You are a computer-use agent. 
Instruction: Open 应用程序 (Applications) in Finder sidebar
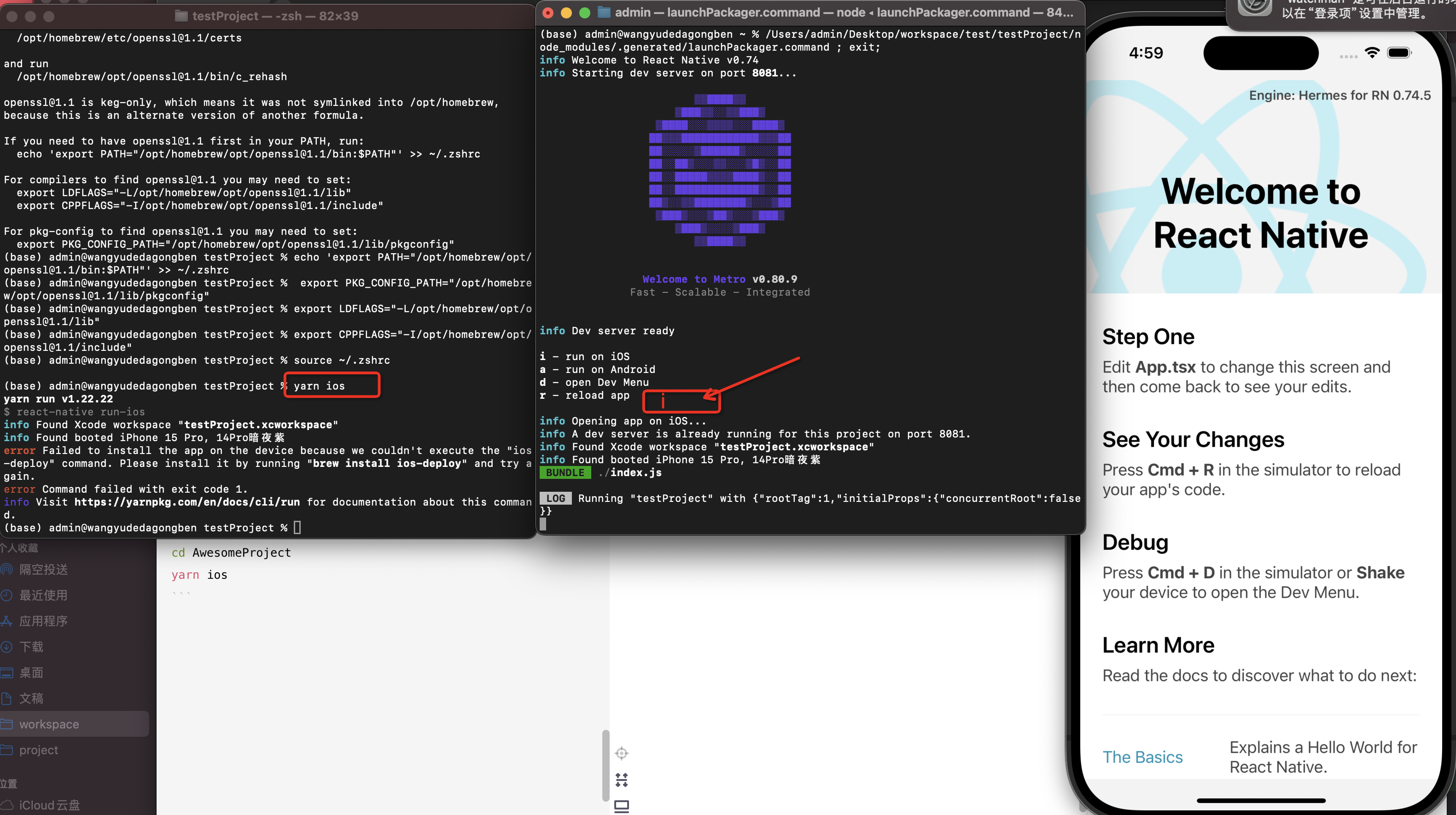tap(44, 621)
